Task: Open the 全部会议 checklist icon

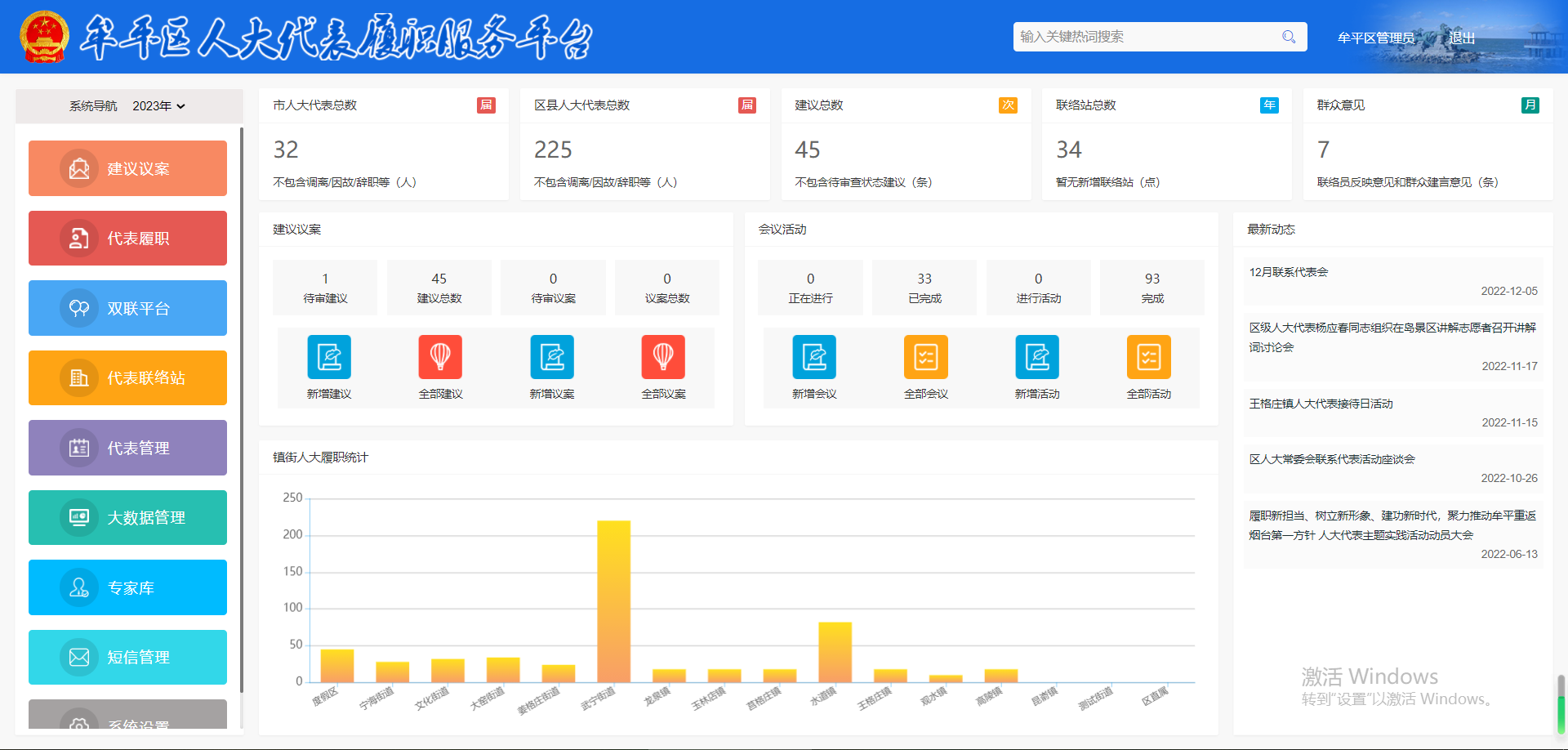Action: click(925, 357)
